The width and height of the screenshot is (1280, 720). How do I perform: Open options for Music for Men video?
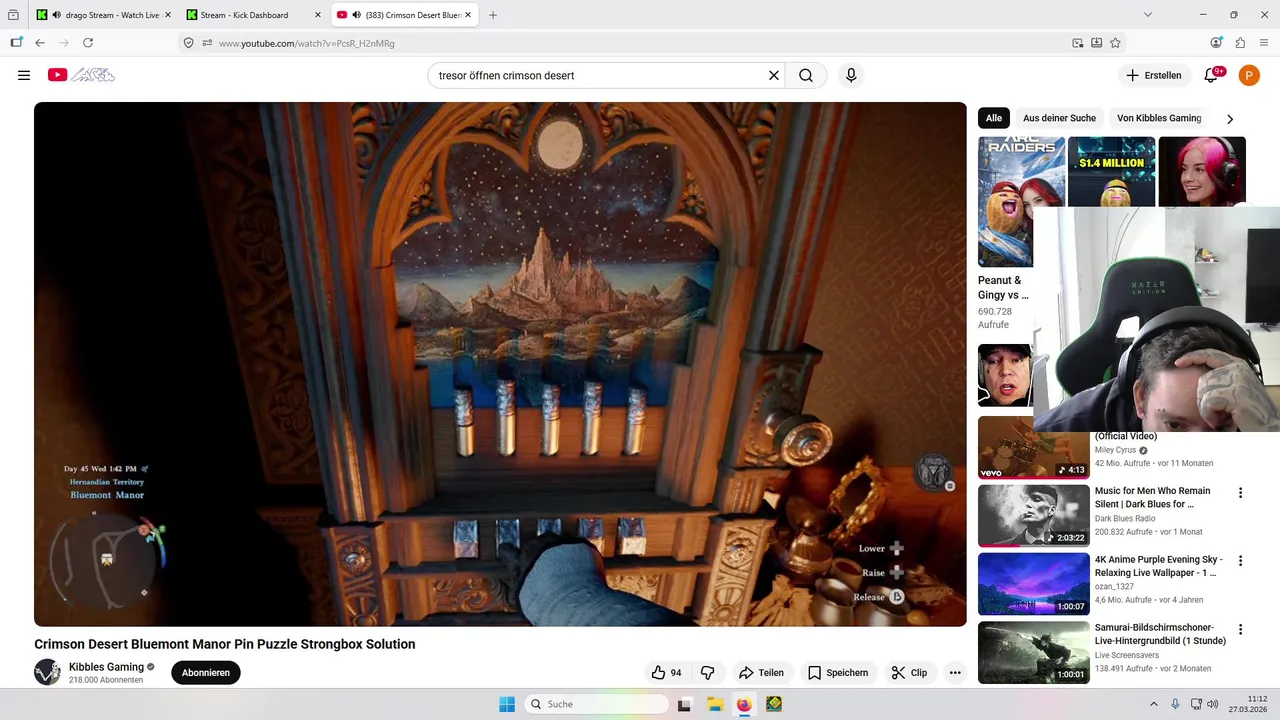(x=1240, y=493)
